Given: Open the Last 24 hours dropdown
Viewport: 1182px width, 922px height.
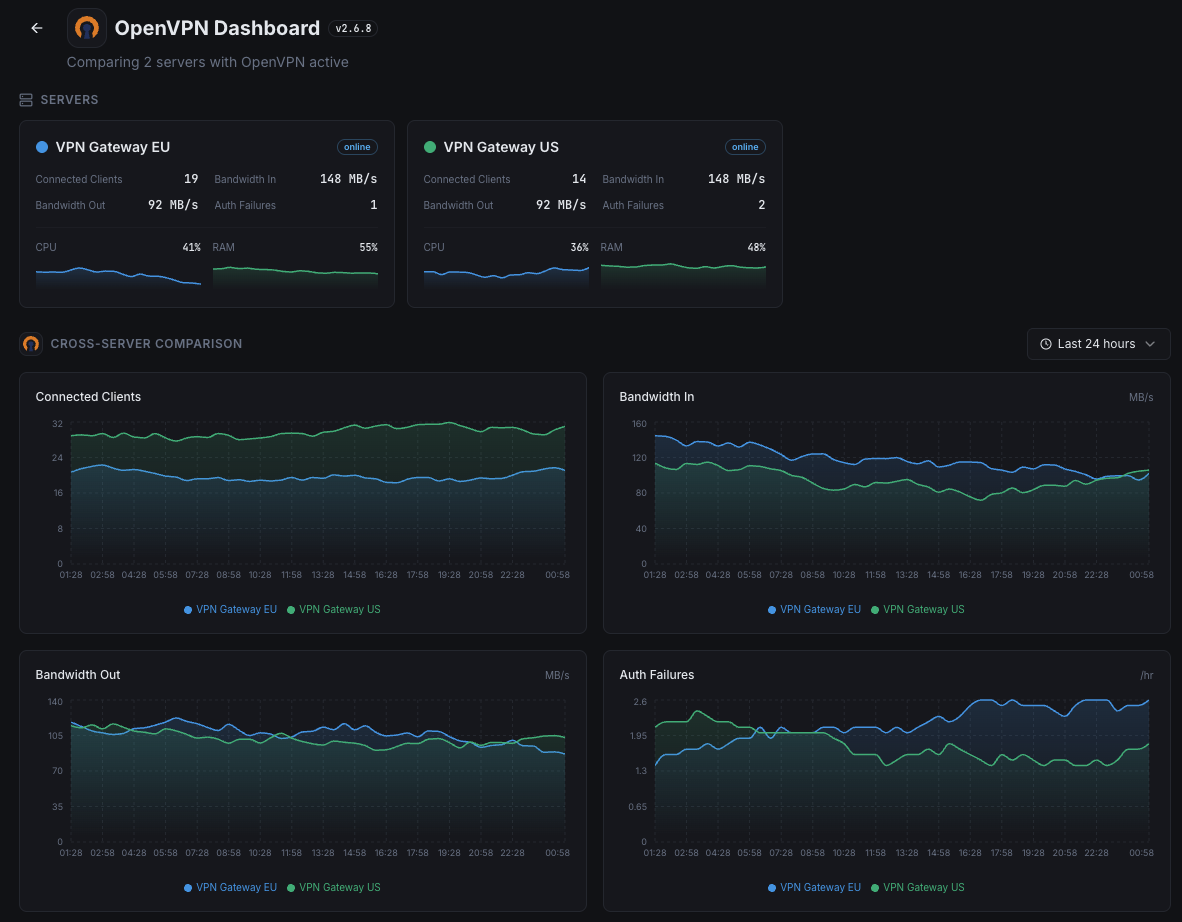Looking at the screenshot, I should coord(1097,344).
